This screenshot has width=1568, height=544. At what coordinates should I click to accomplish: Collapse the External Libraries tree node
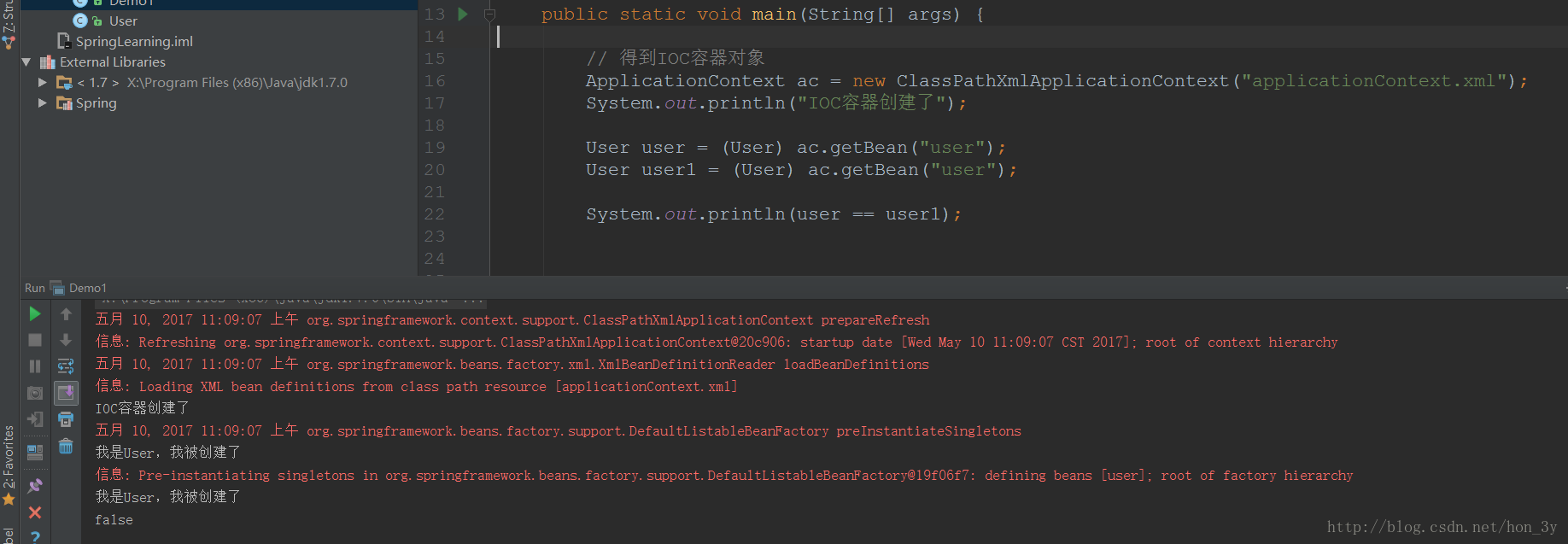26,62
